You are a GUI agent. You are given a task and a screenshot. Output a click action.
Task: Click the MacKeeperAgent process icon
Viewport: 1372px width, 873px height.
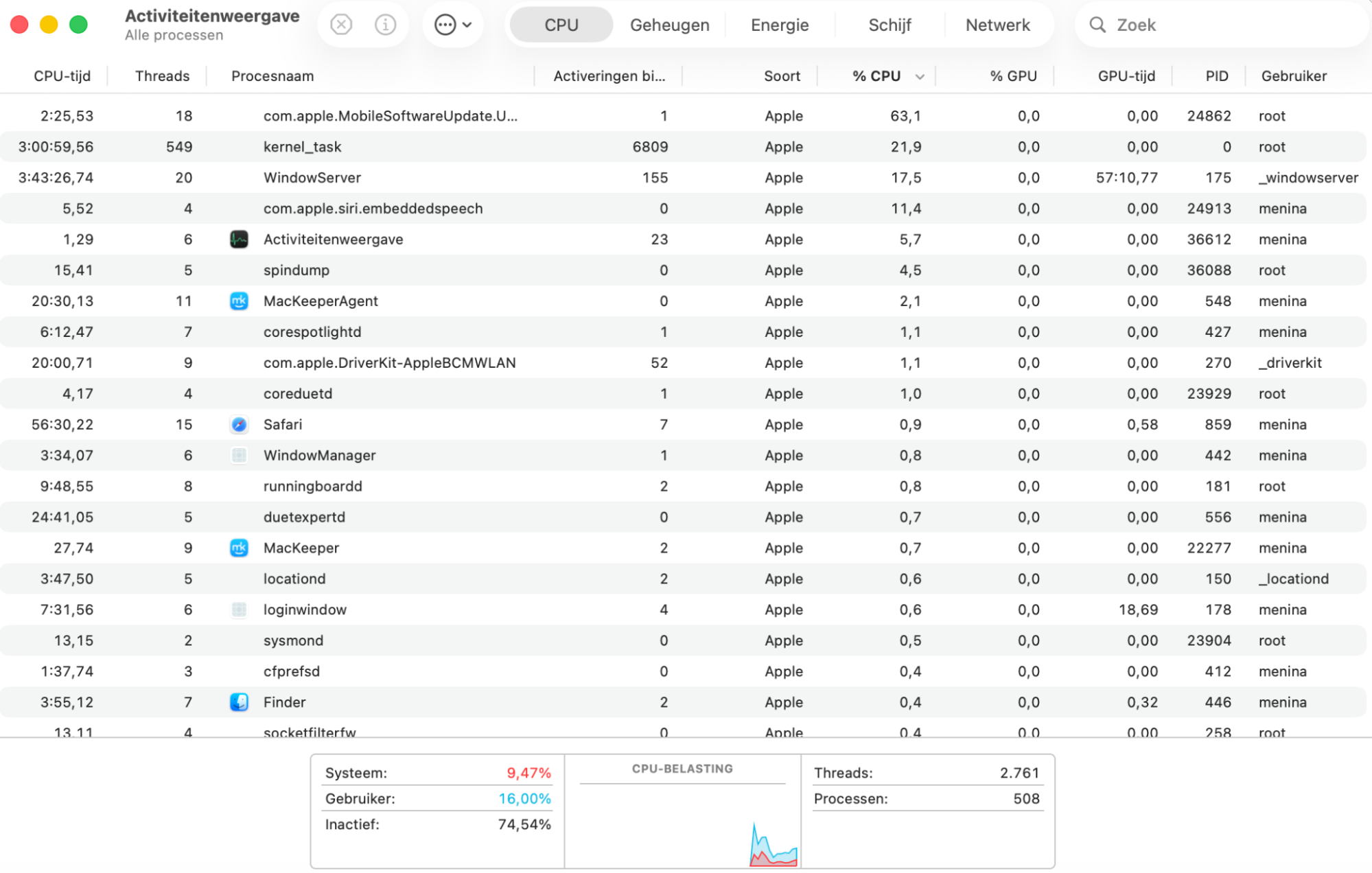point(239,301)
